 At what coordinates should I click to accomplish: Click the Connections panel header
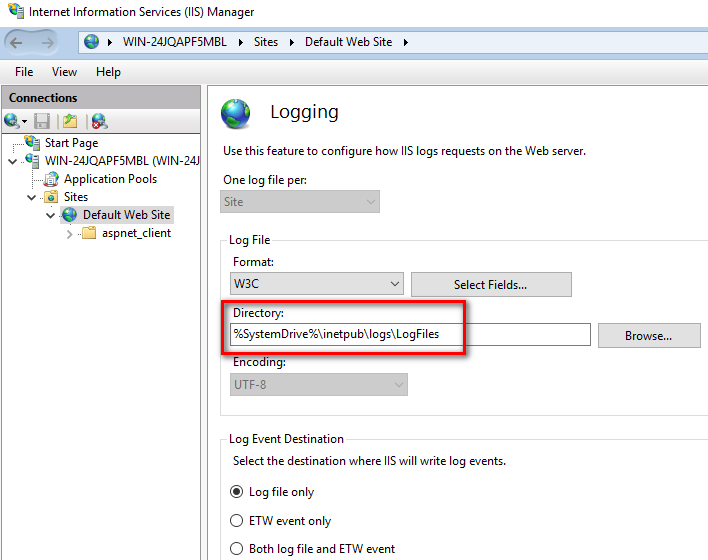101,98
